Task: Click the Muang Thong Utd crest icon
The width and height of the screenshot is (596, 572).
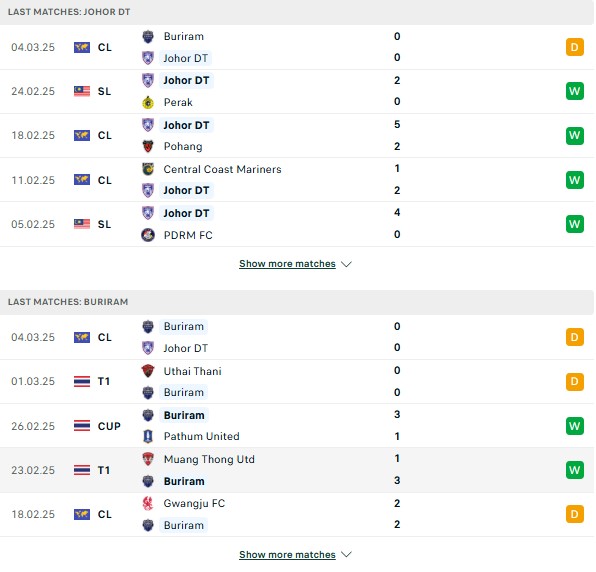Action: point(148,459)
